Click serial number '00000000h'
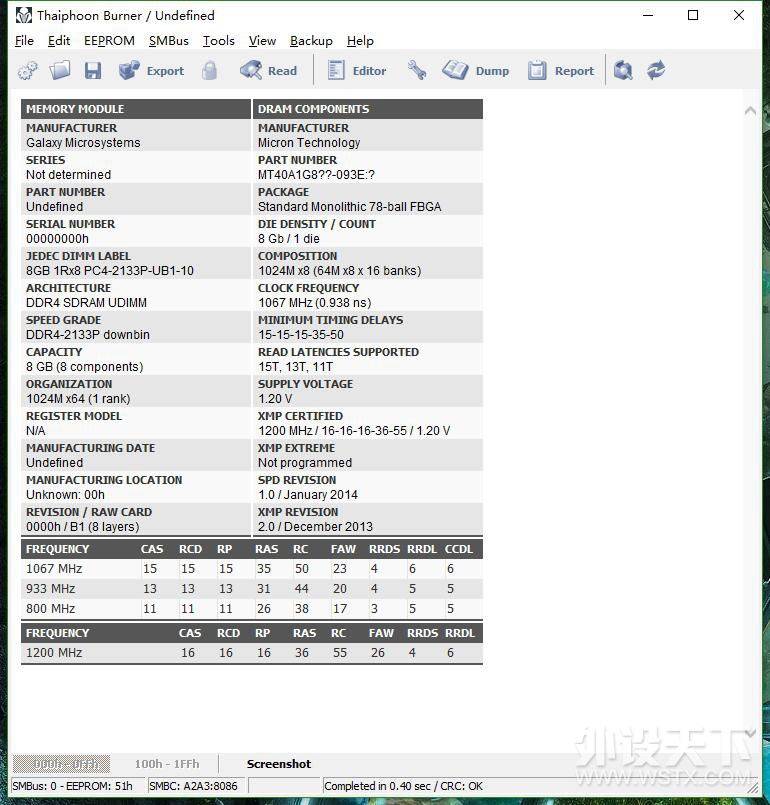 point(57,239)
